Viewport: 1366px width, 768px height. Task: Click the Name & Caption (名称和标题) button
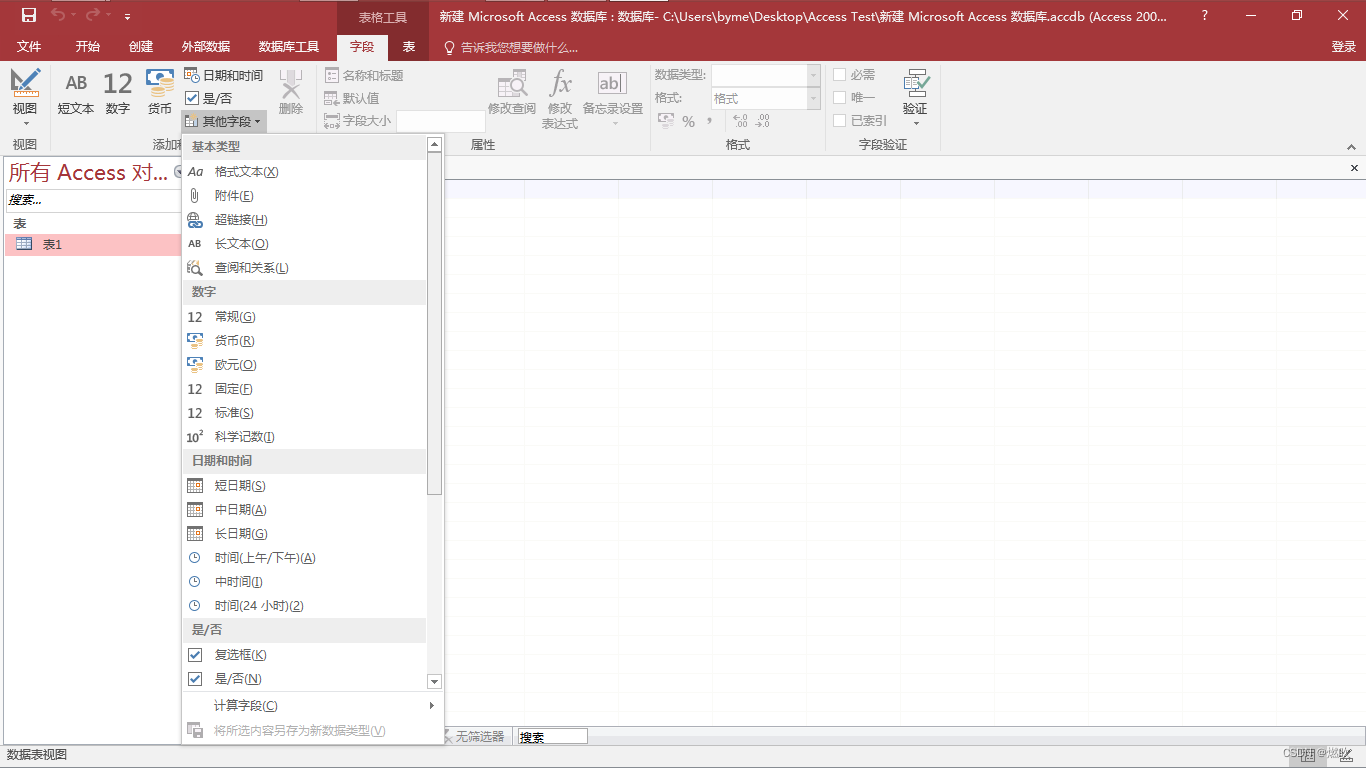(364, 75)
